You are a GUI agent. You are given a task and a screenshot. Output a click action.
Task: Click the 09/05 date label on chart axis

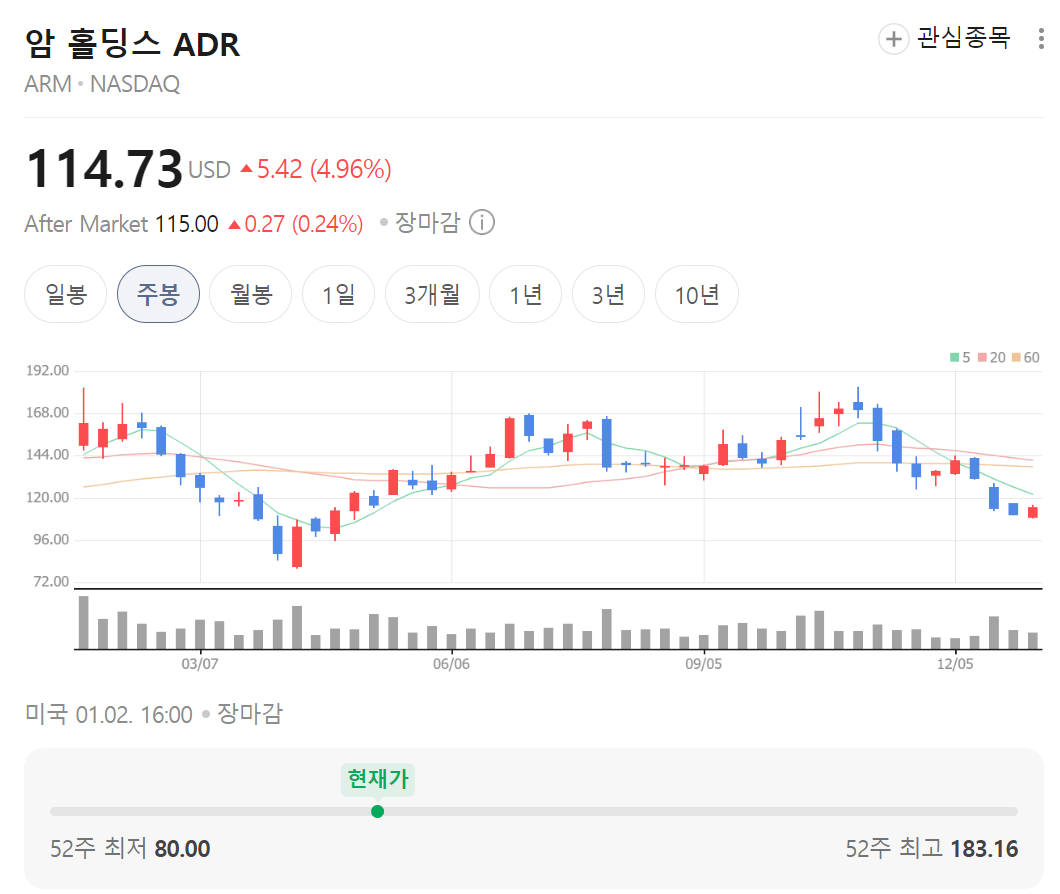pyautogui.click(x=704, y=664)
